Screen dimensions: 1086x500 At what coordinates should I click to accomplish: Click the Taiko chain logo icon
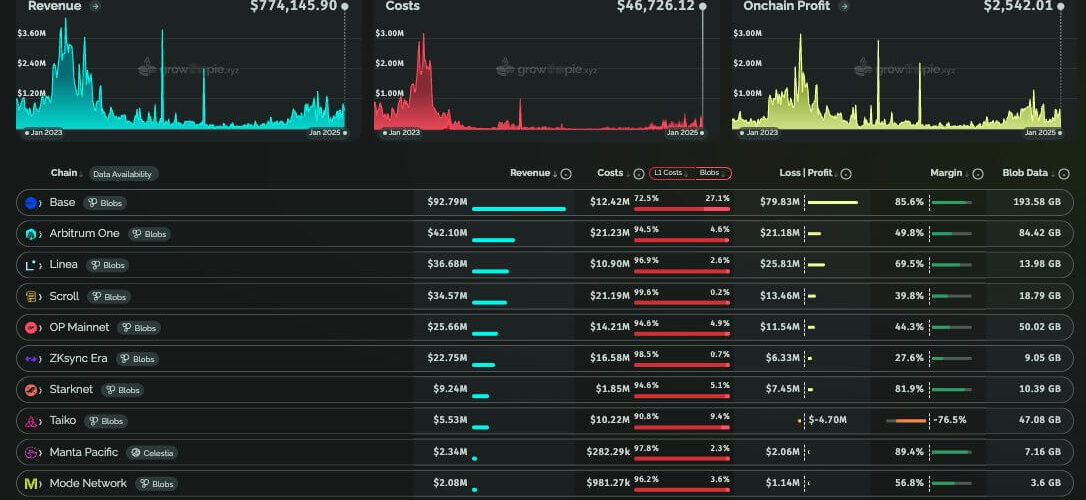point(31,421)
